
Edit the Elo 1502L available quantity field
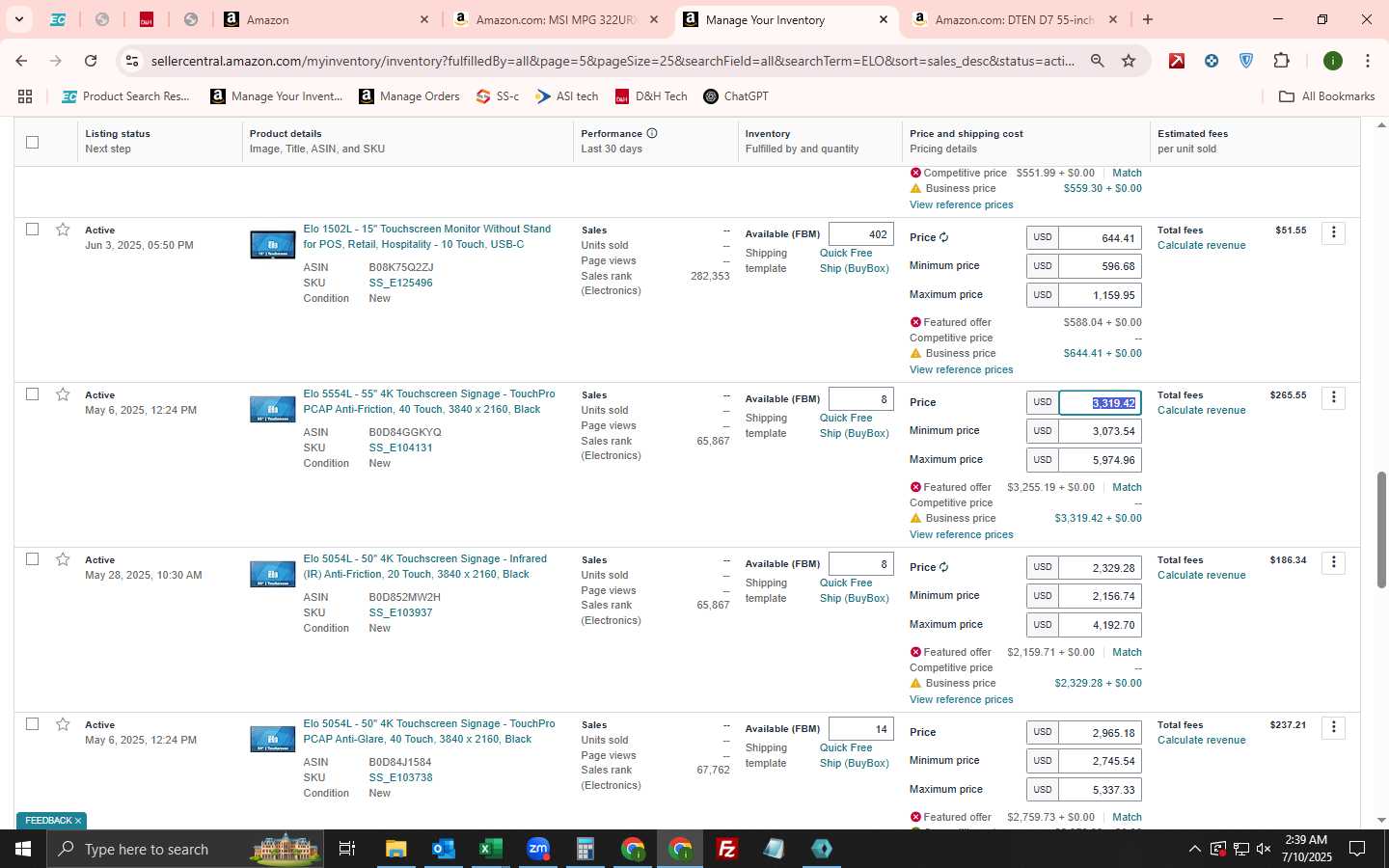click(860, 234)
